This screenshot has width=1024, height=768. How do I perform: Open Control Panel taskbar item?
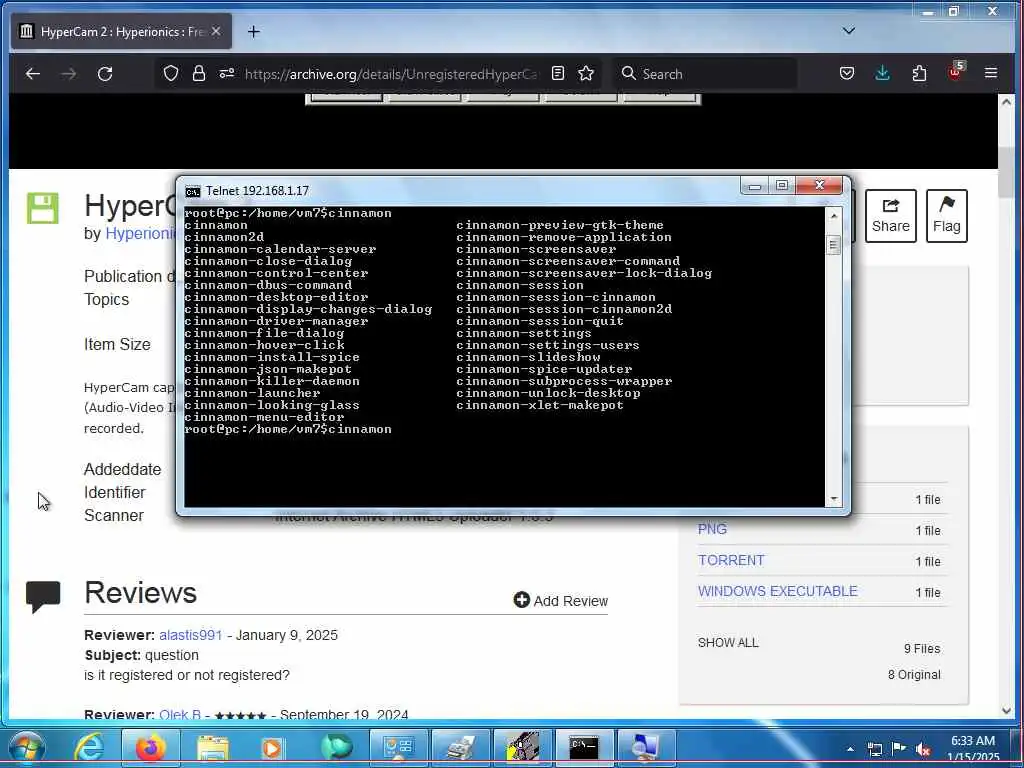[x=398, y=748]
